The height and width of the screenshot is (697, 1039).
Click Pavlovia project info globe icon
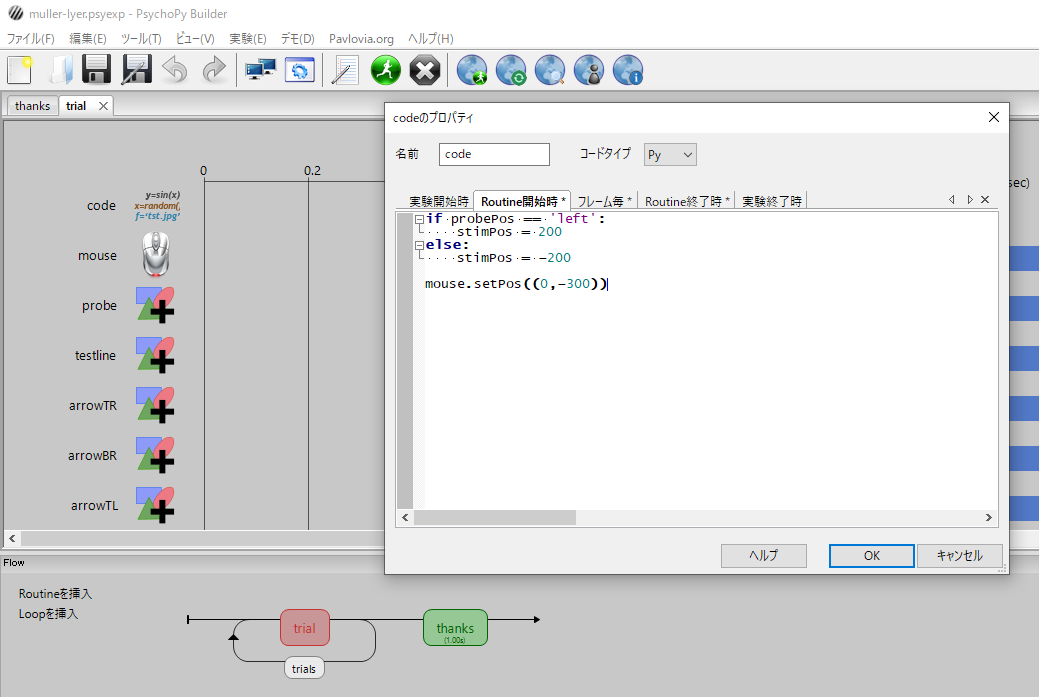pyautogui.click(x=628, y=70)
